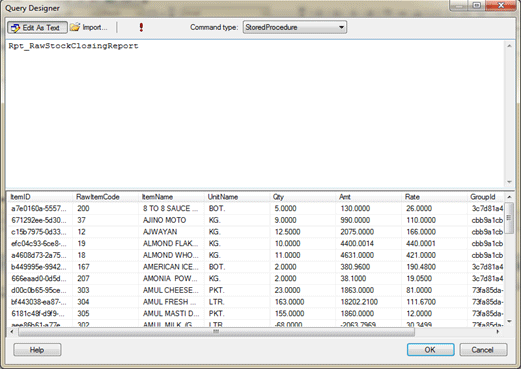The image size is (521, 369).
Task: Cancel the Query Designer dialog
Action: 483,350
